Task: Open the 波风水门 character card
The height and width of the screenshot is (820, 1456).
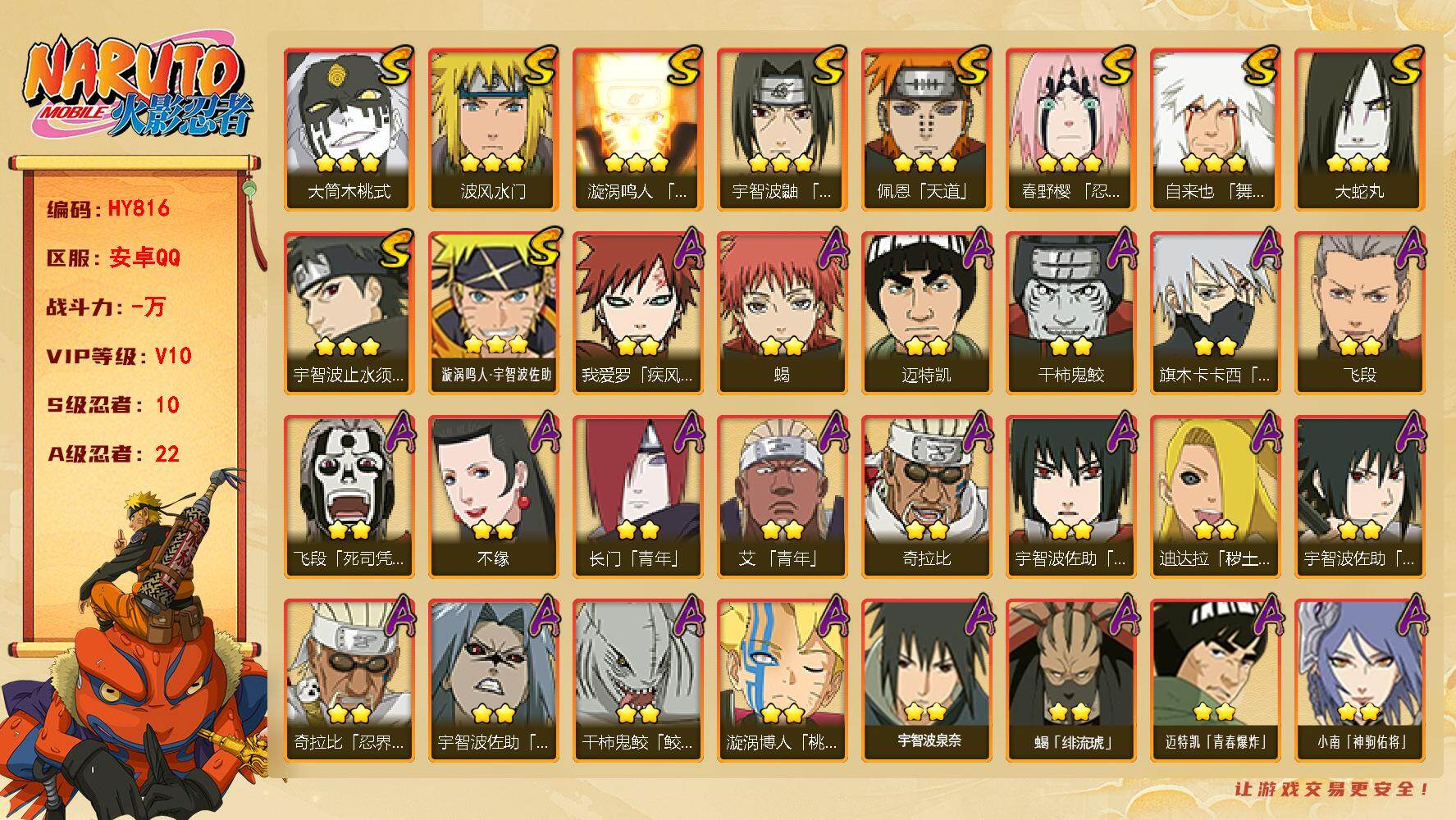Action: point(493,130)
